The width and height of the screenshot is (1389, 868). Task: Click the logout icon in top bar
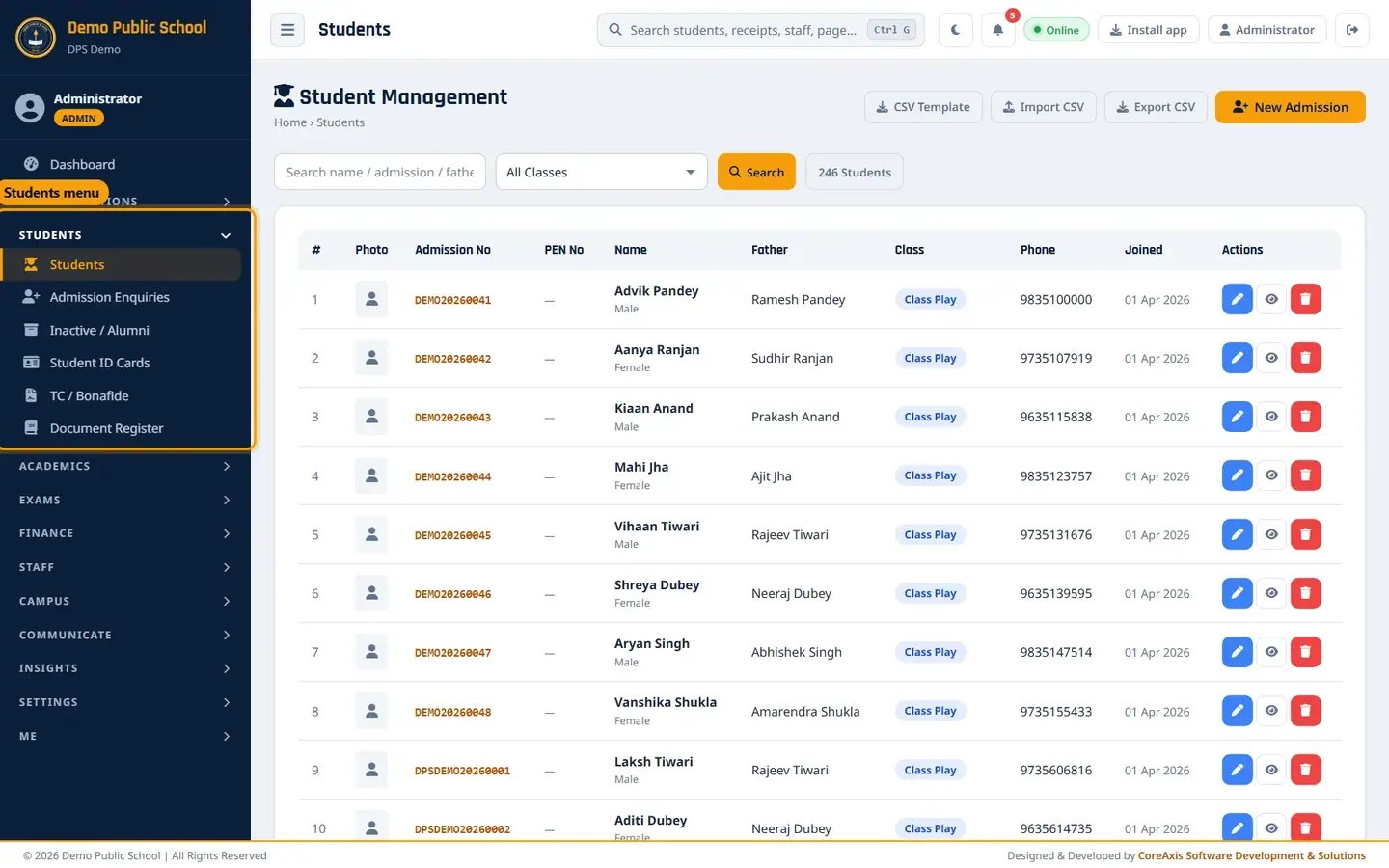point(1352,30)
